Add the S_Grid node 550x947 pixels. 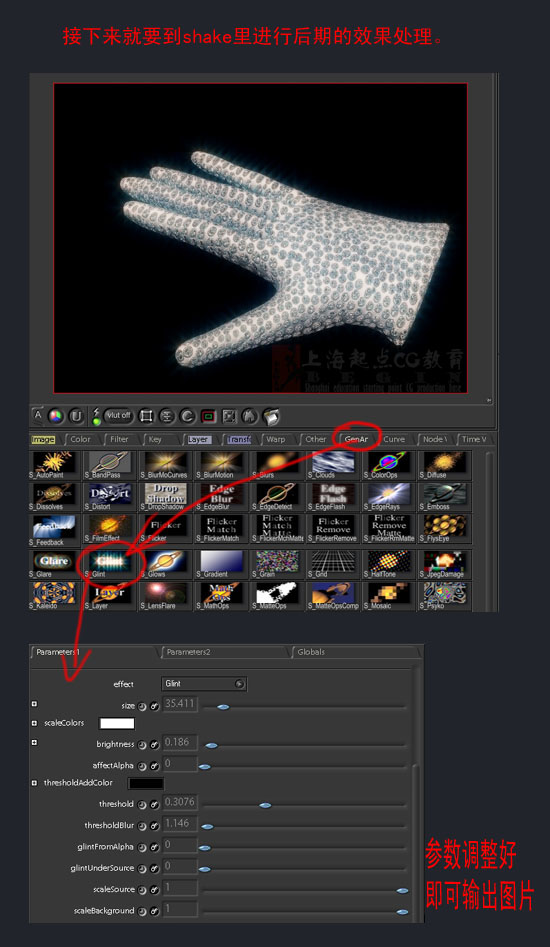pyautogui.click(x=333, y=564)
